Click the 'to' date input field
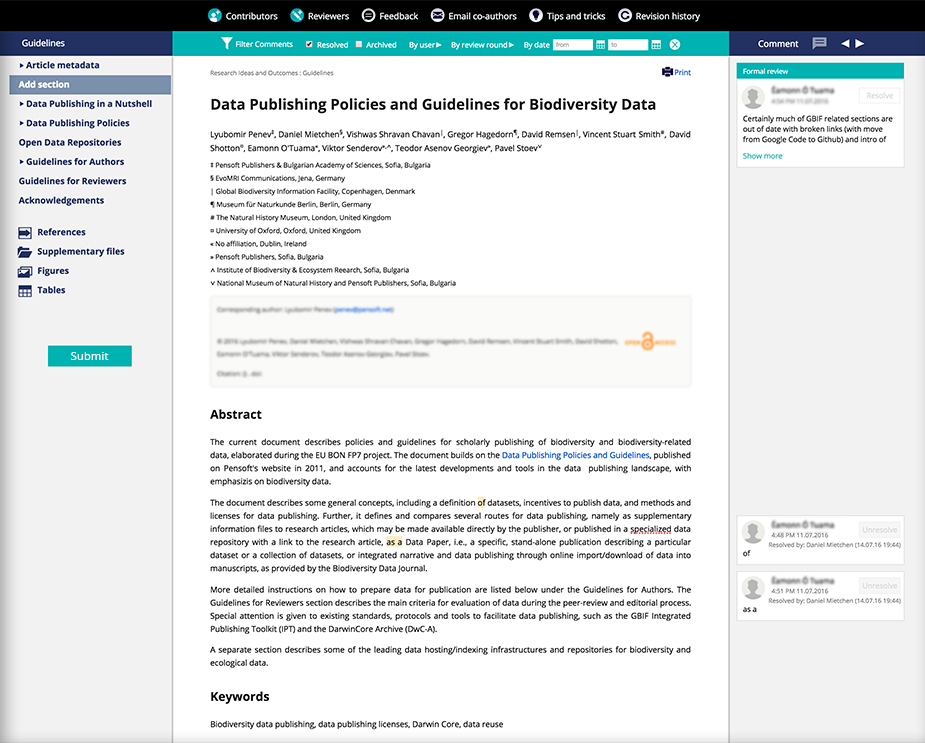 click(628, 44)
